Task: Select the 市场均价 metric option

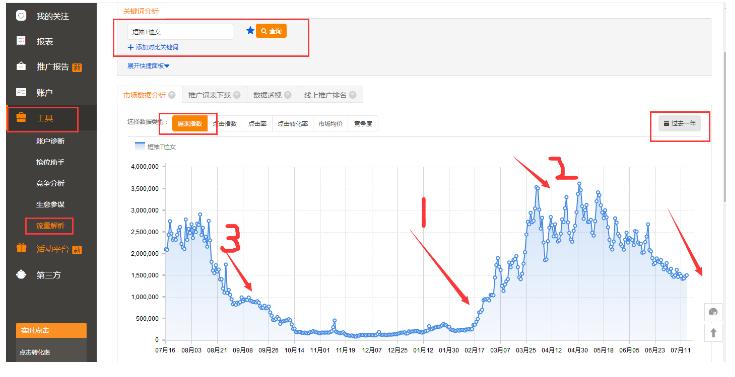Action: (330, 124)
